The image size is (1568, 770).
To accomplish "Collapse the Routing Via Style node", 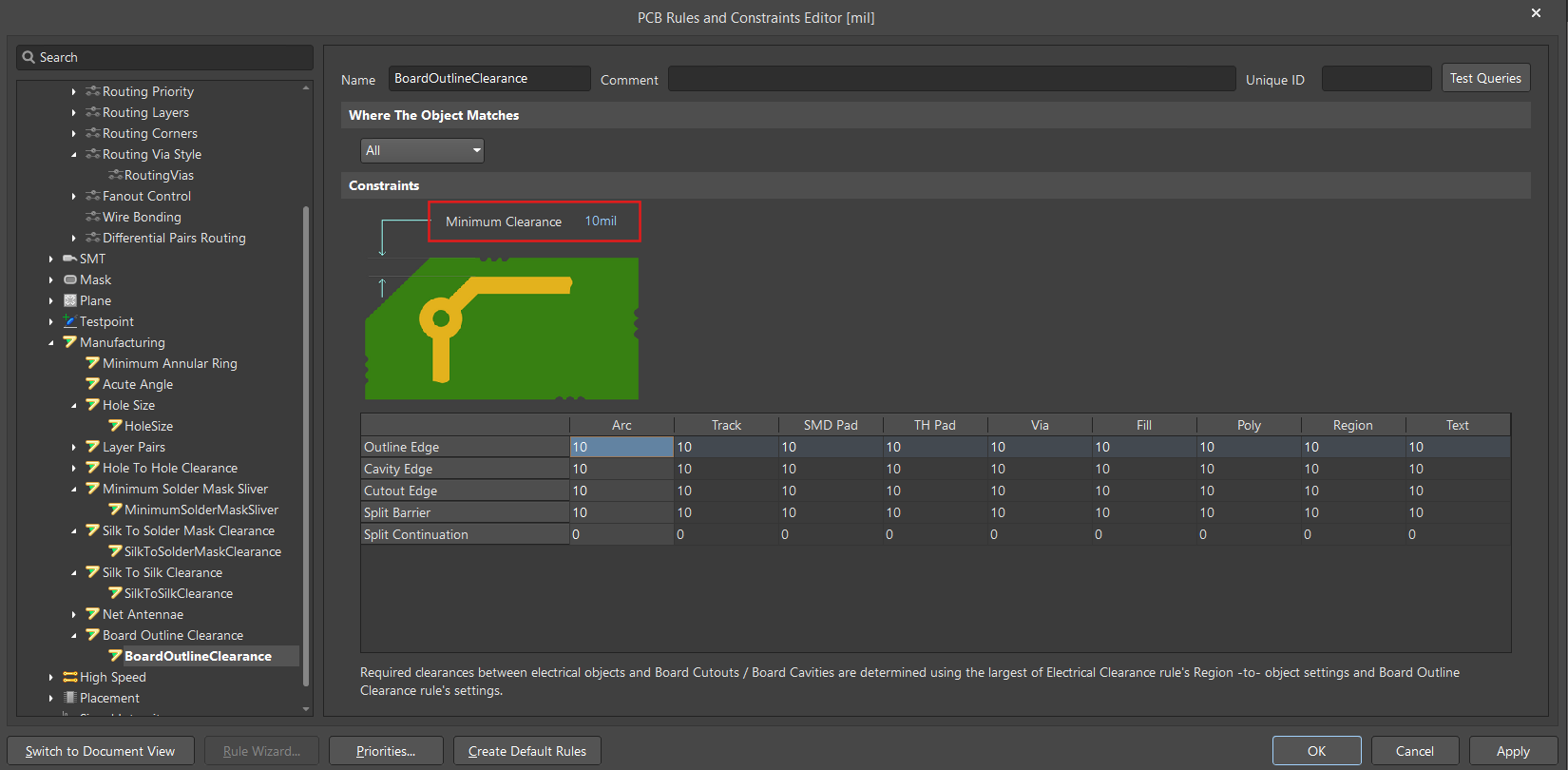I will (74, 154).
